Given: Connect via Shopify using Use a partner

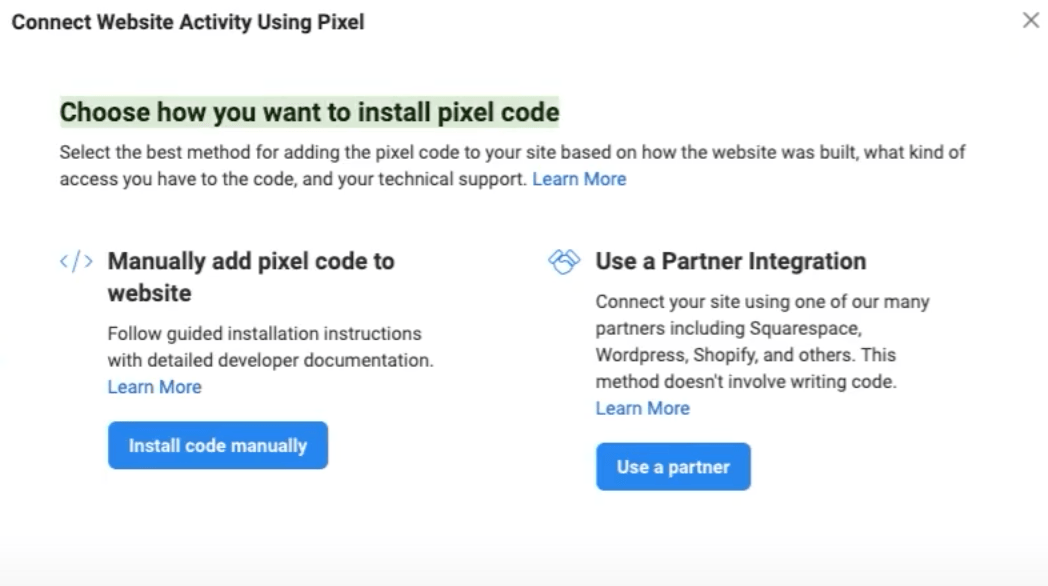Looking at the screenshot, I should 673,466.
